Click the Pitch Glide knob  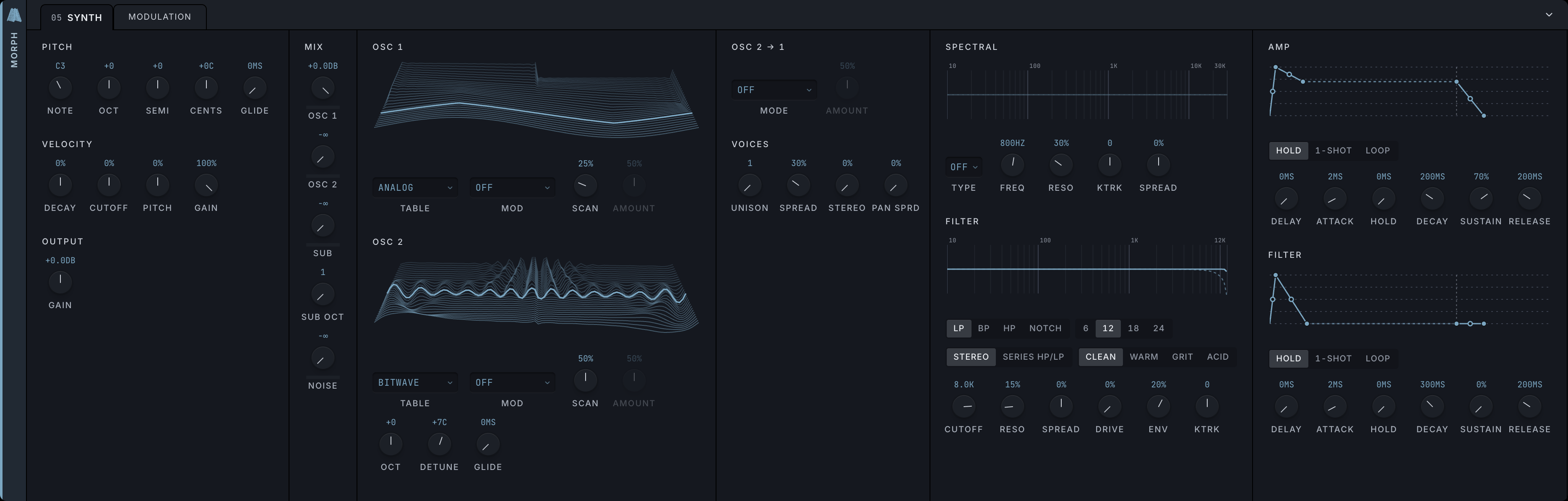pyautogui.click(x=255, y=87)
